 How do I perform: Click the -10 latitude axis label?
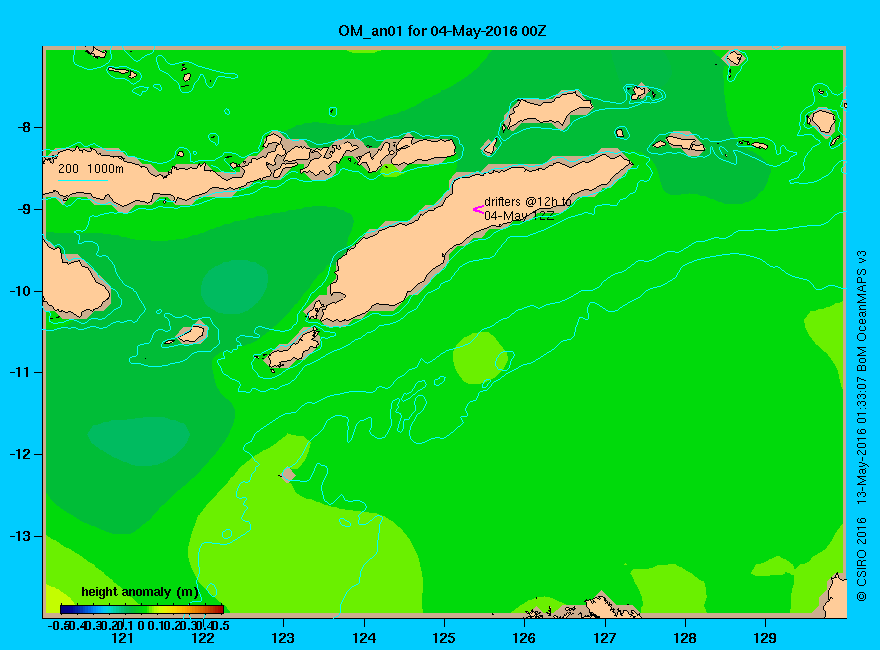21,291
